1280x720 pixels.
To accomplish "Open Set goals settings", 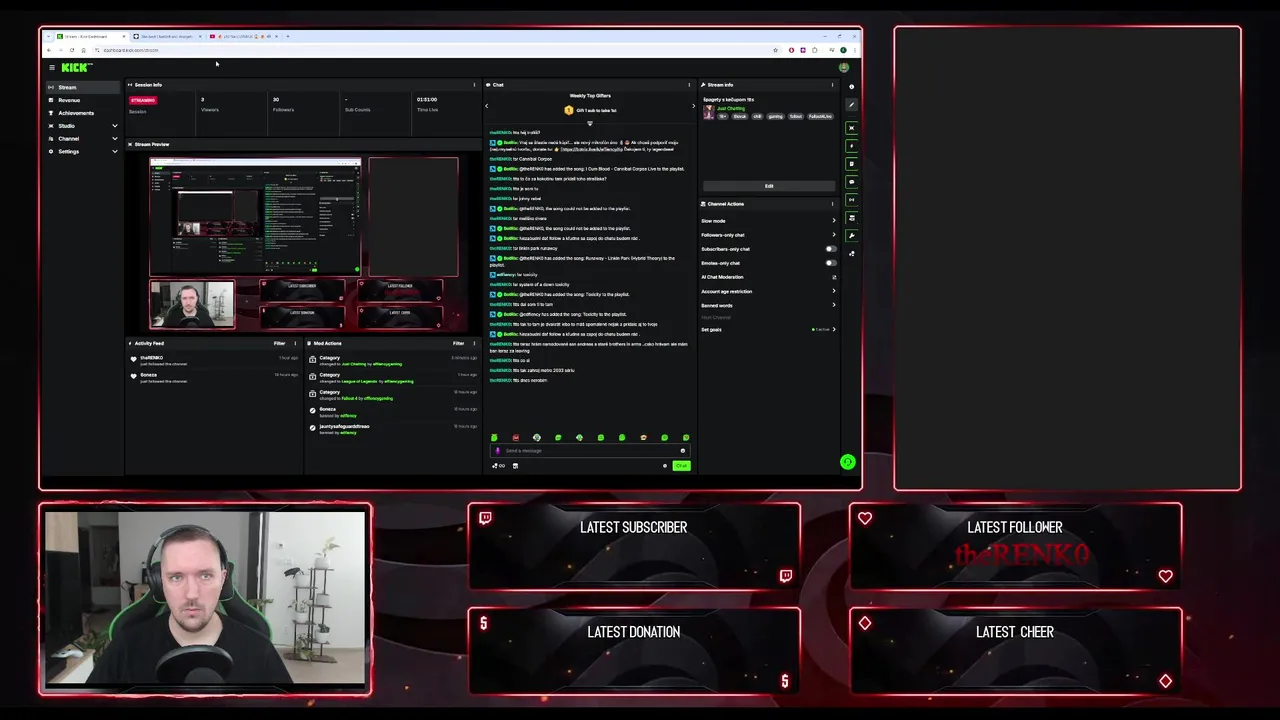I will [769, 329].
